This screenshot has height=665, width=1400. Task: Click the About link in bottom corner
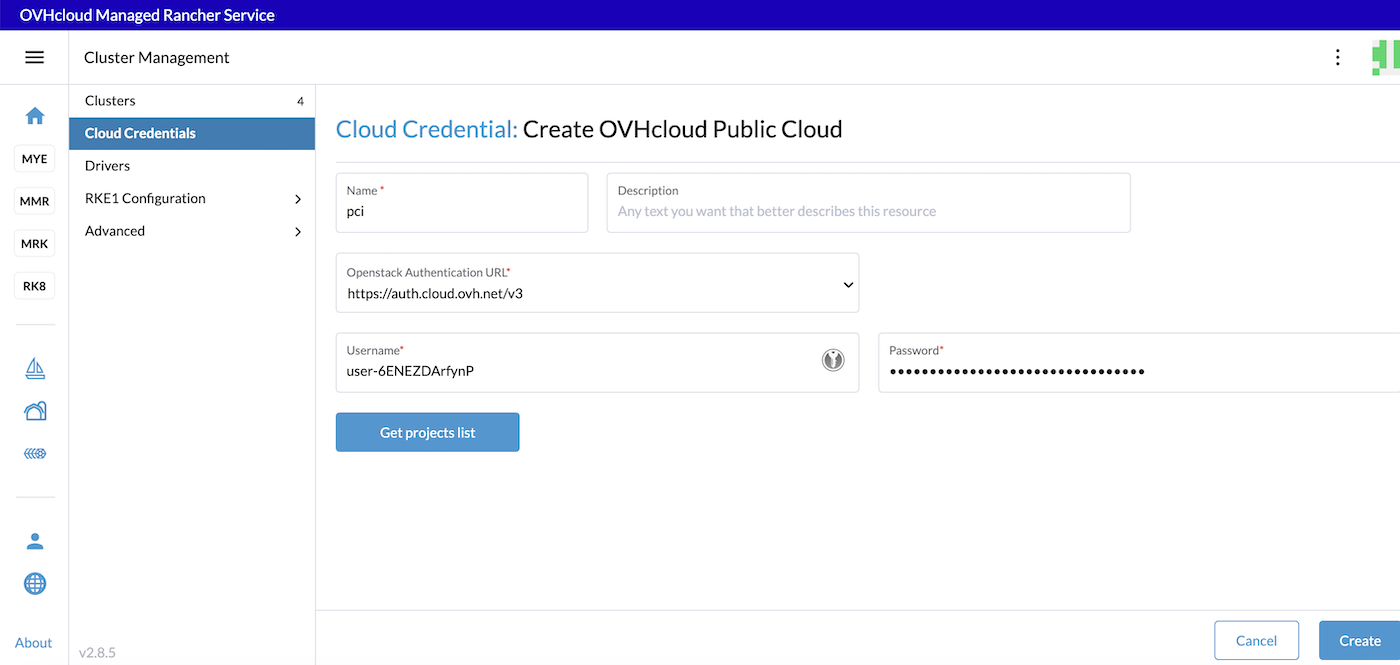(33, 643)
